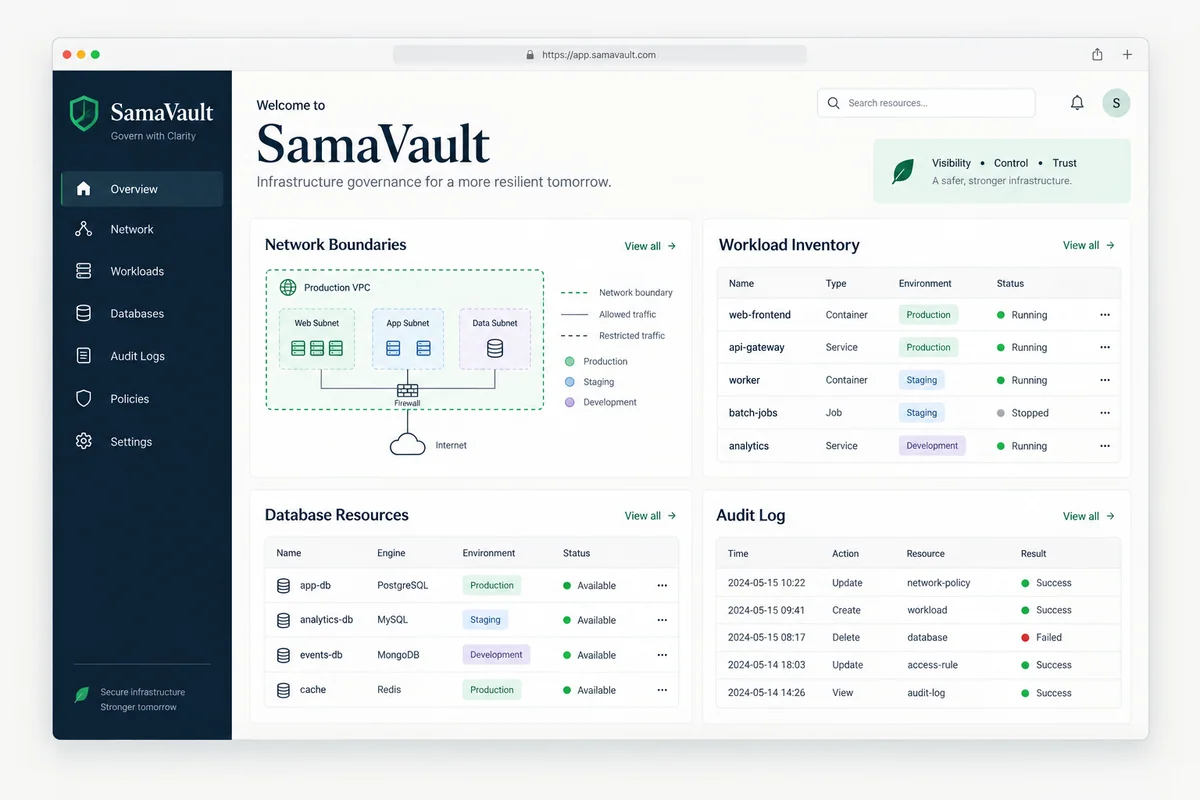Click the cache database icon
Image resolution: width=1200 pixels, height=800 pixels.
[x=284, y=690]
